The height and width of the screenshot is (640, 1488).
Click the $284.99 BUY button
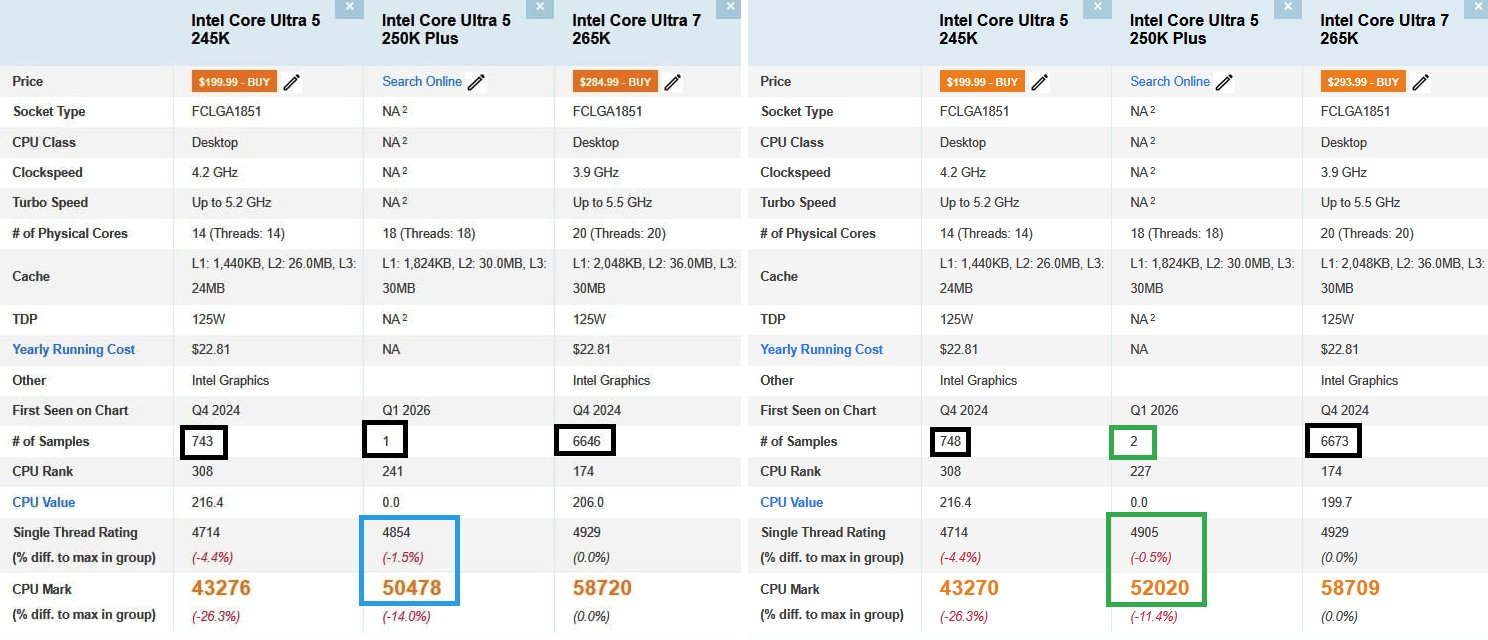615,82
